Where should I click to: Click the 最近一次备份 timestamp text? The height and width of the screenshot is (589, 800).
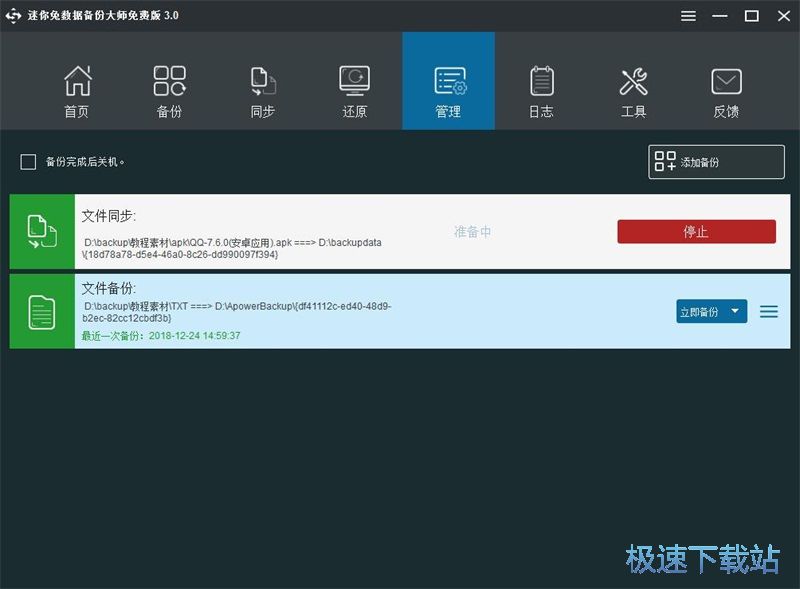161,336
